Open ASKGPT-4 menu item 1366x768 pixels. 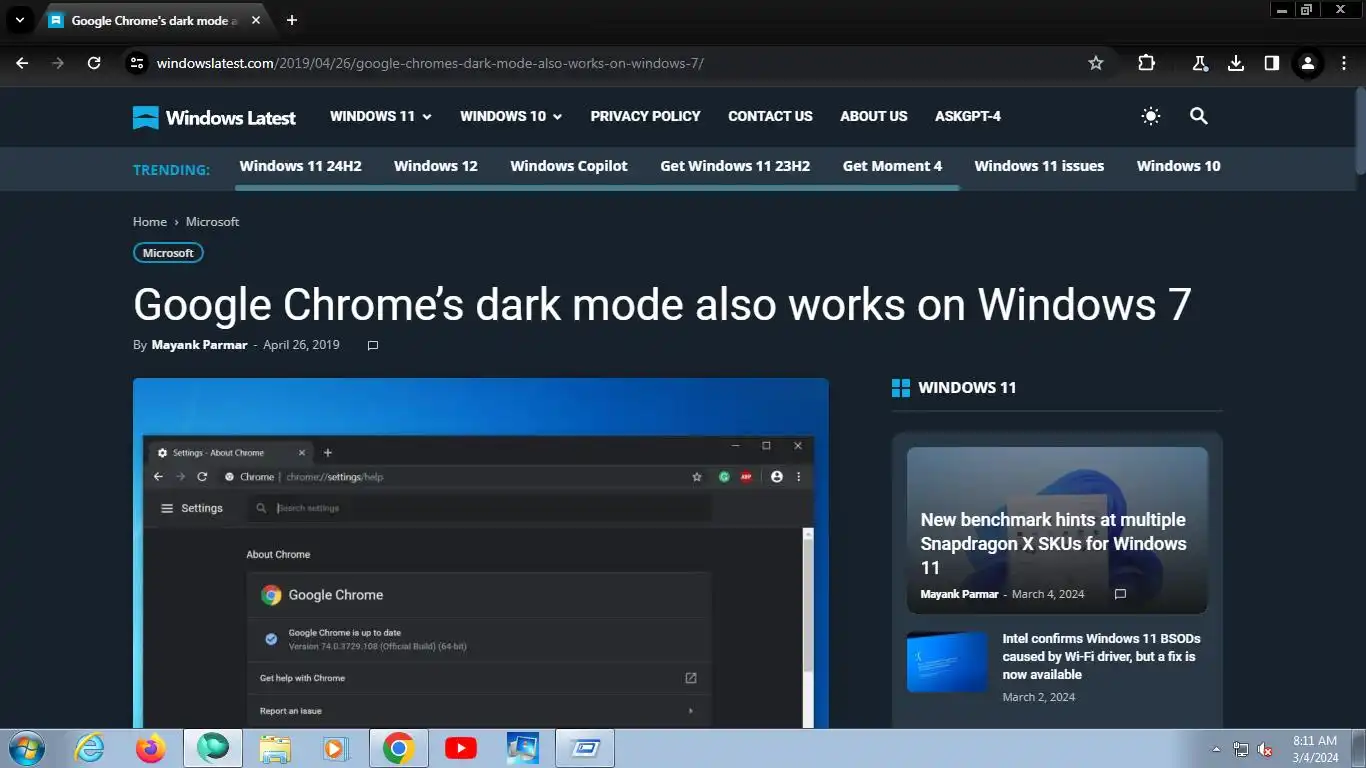[x=968, y=116]
